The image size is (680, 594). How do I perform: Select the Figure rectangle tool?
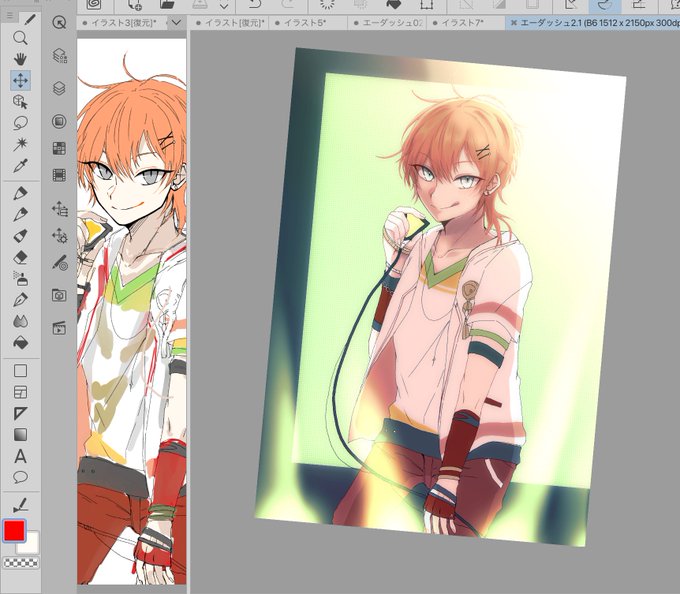tap(20, 371)
